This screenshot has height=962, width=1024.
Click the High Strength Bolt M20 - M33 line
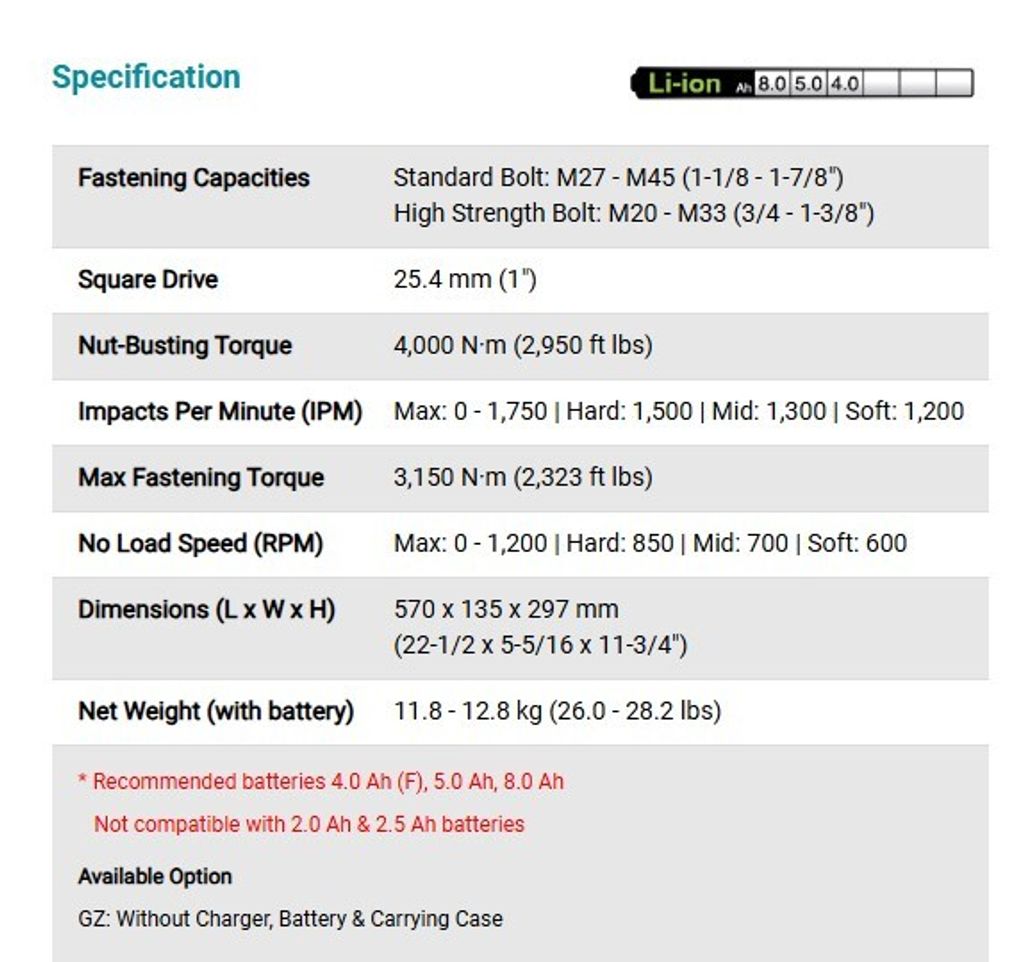[x=633, y=213]
